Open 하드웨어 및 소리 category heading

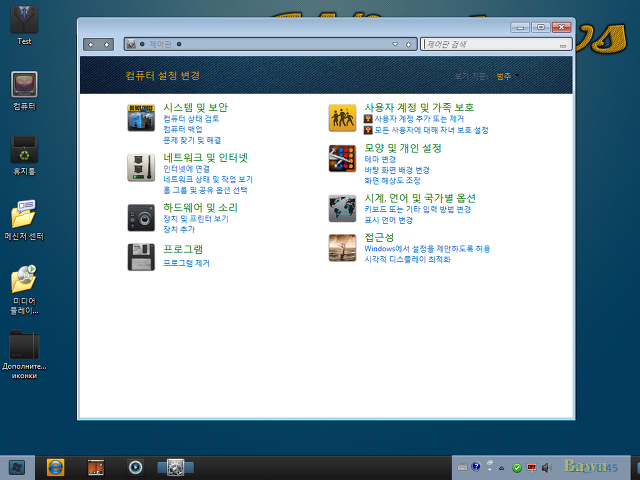[200, 207]
